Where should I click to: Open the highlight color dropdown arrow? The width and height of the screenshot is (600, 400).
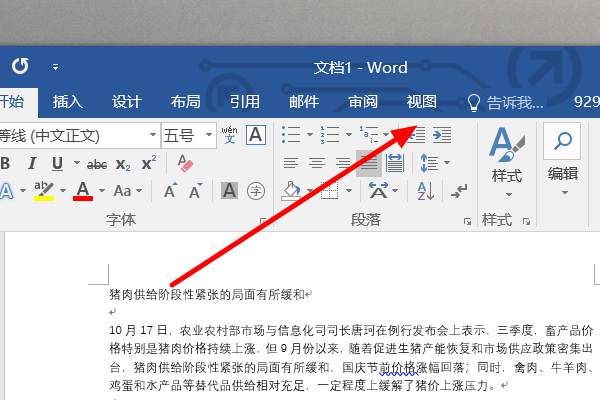[x=63, y=191]
